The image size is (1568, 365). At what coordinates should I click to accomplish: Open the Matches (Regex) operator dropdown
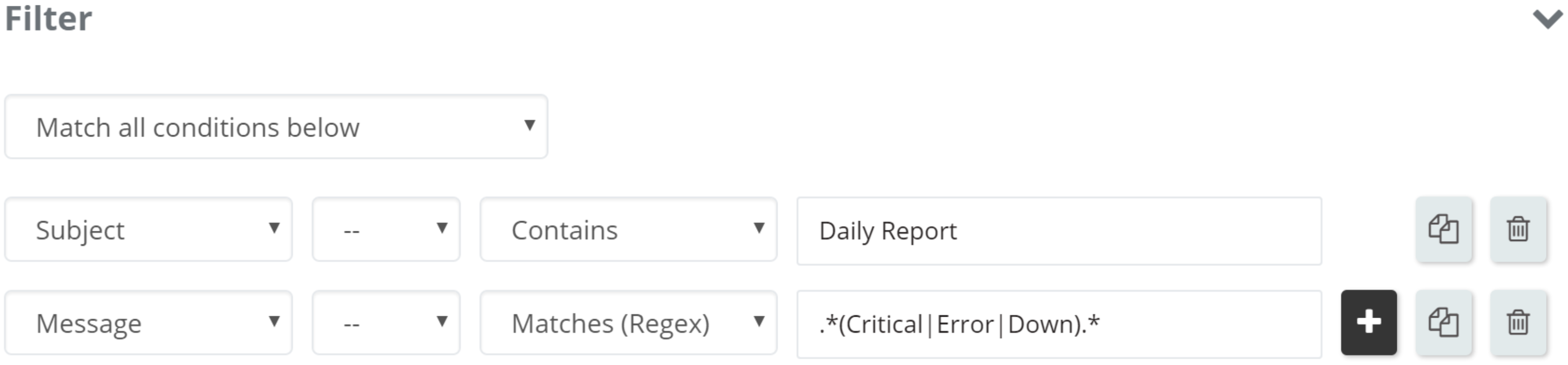629,323
